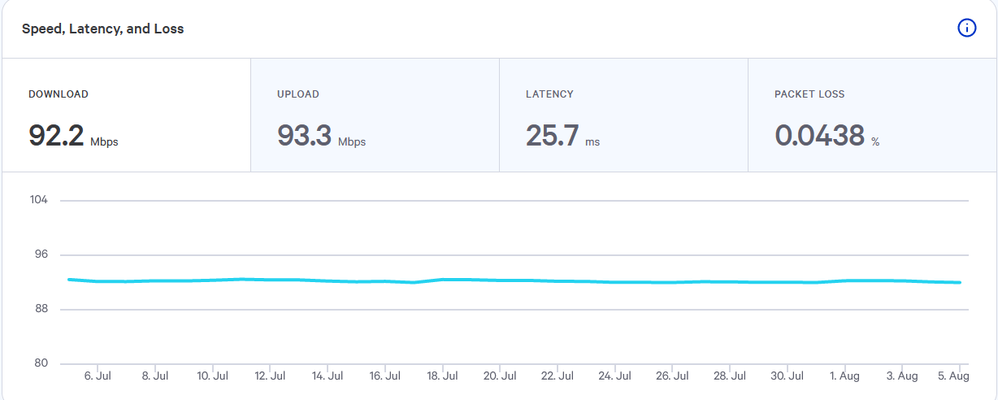Click the 104 label on the y-axis
998x400 pixels.
(39, 201)
